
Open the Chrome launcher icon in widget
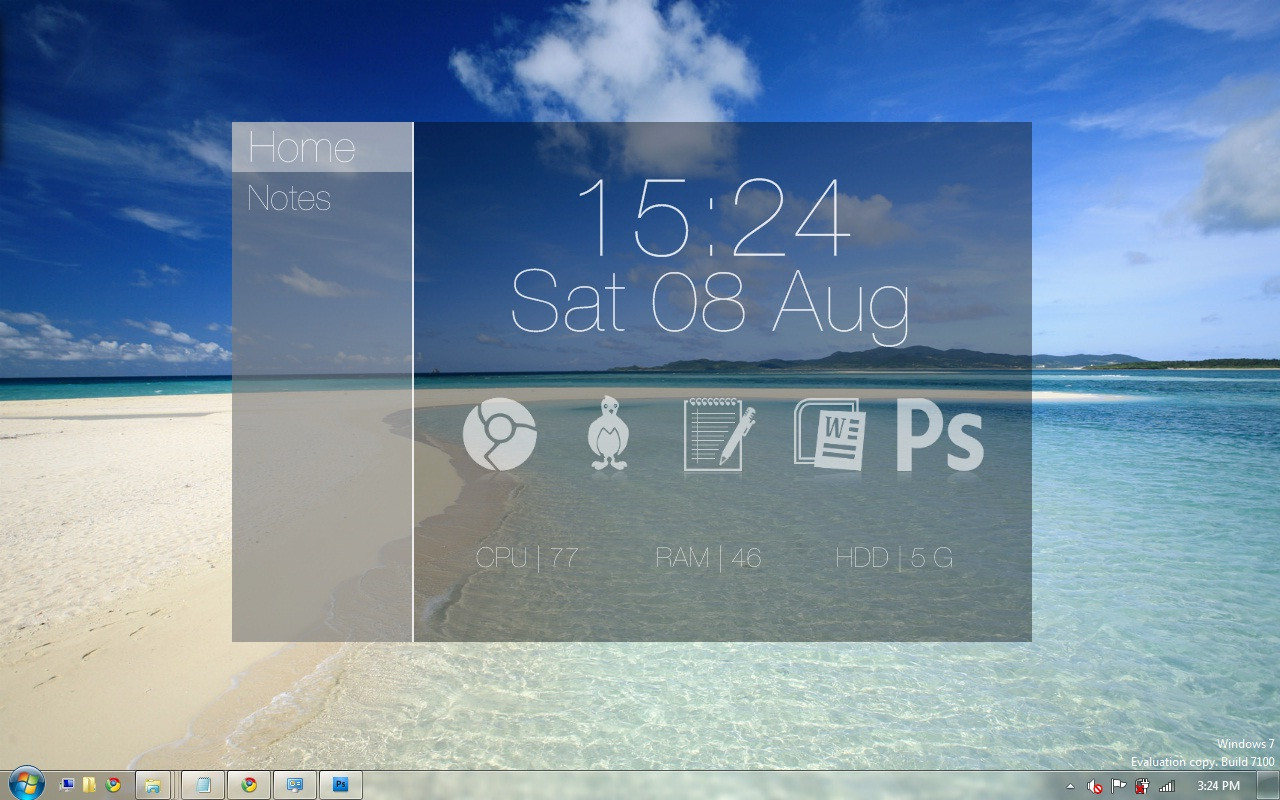pyautogui.click(x=500, y=434)
